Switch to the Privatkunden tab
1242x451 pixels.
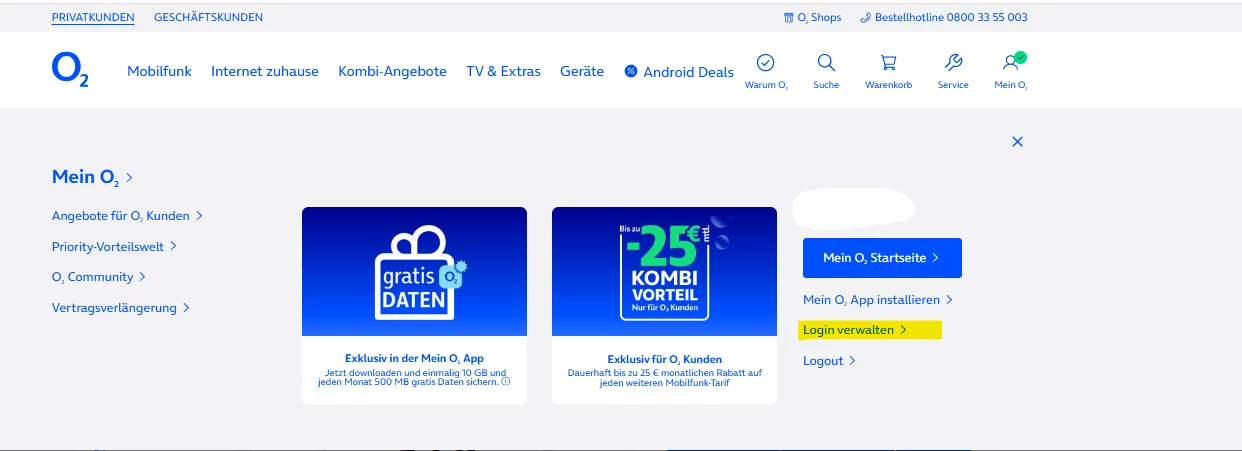(x=93, y=17)
